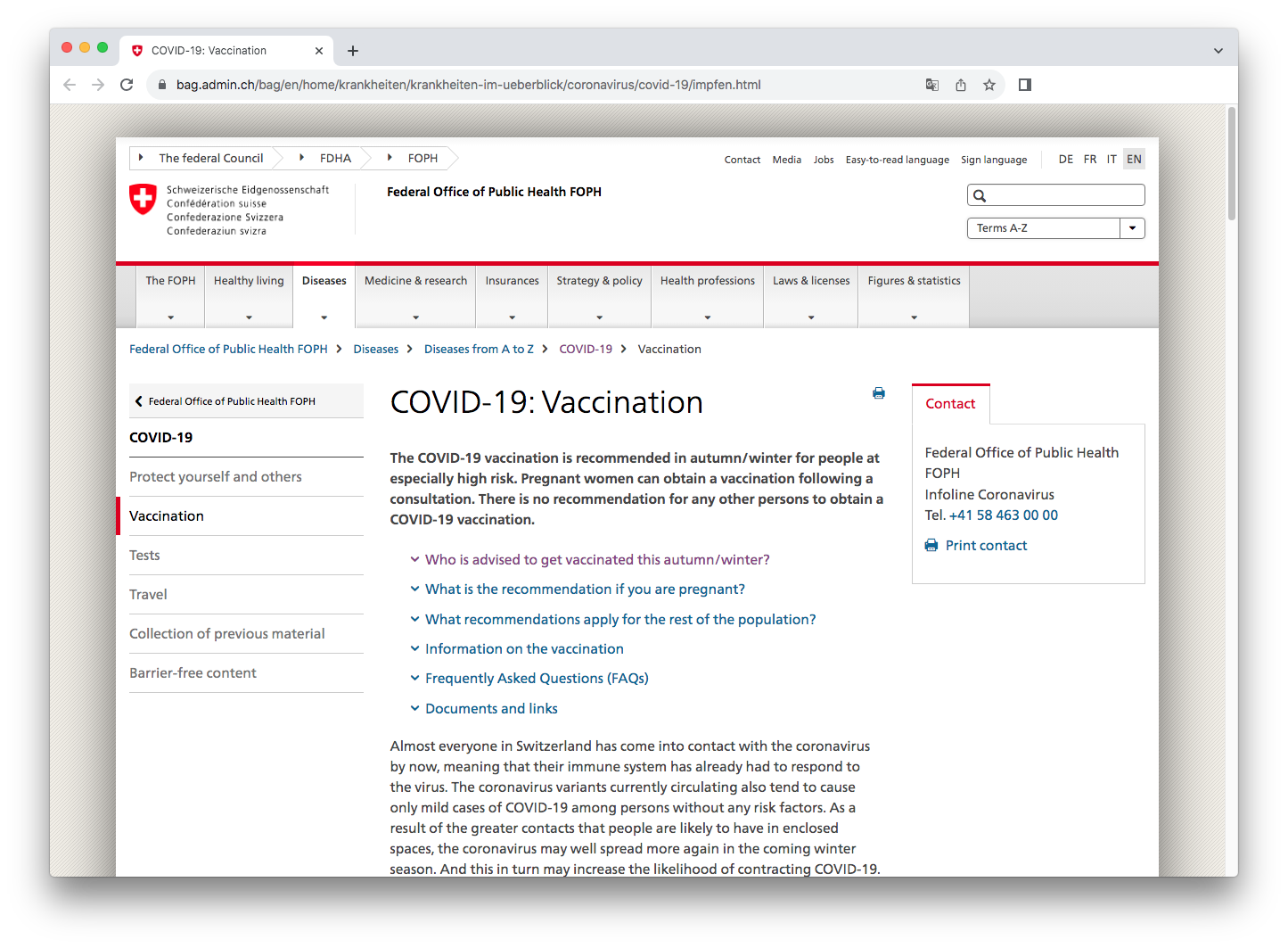Screen dimensions: 1288x948
Task: Click the tab search chevron
Action: pyautogui.click(x=1218, y=51)
